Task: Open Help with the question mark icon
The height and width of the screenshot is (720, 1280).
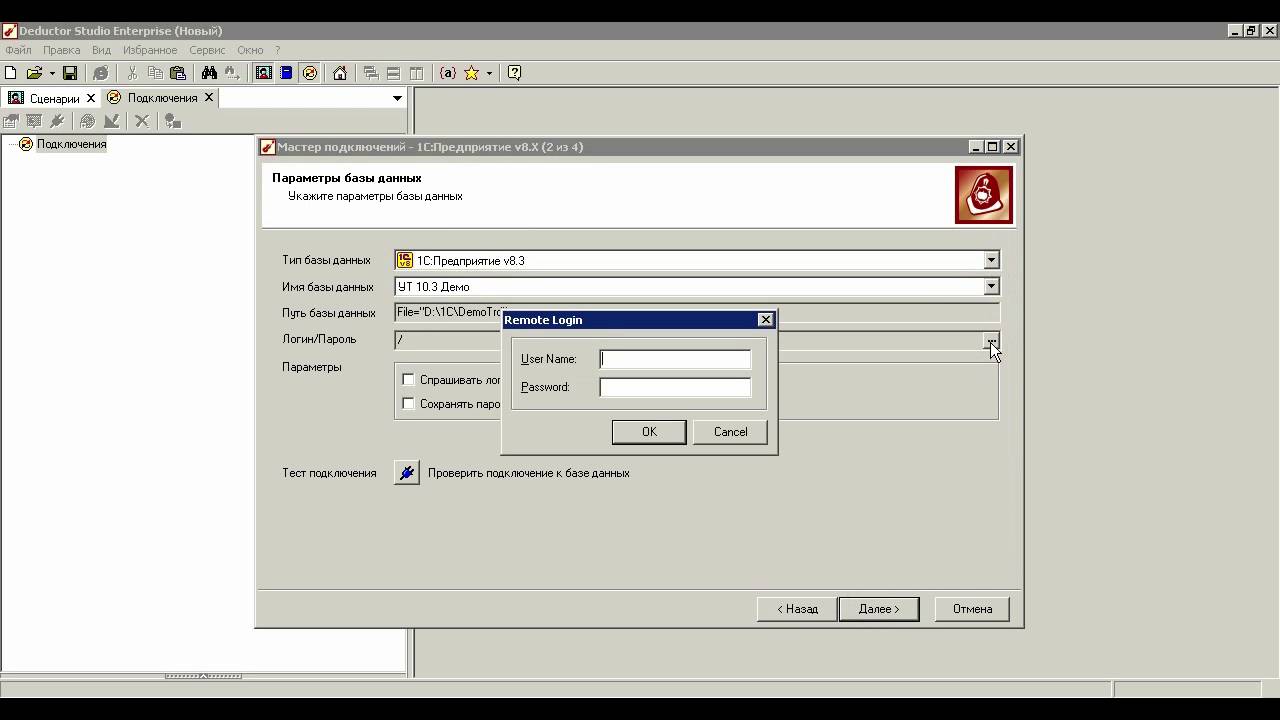Action: pos(515,73)
